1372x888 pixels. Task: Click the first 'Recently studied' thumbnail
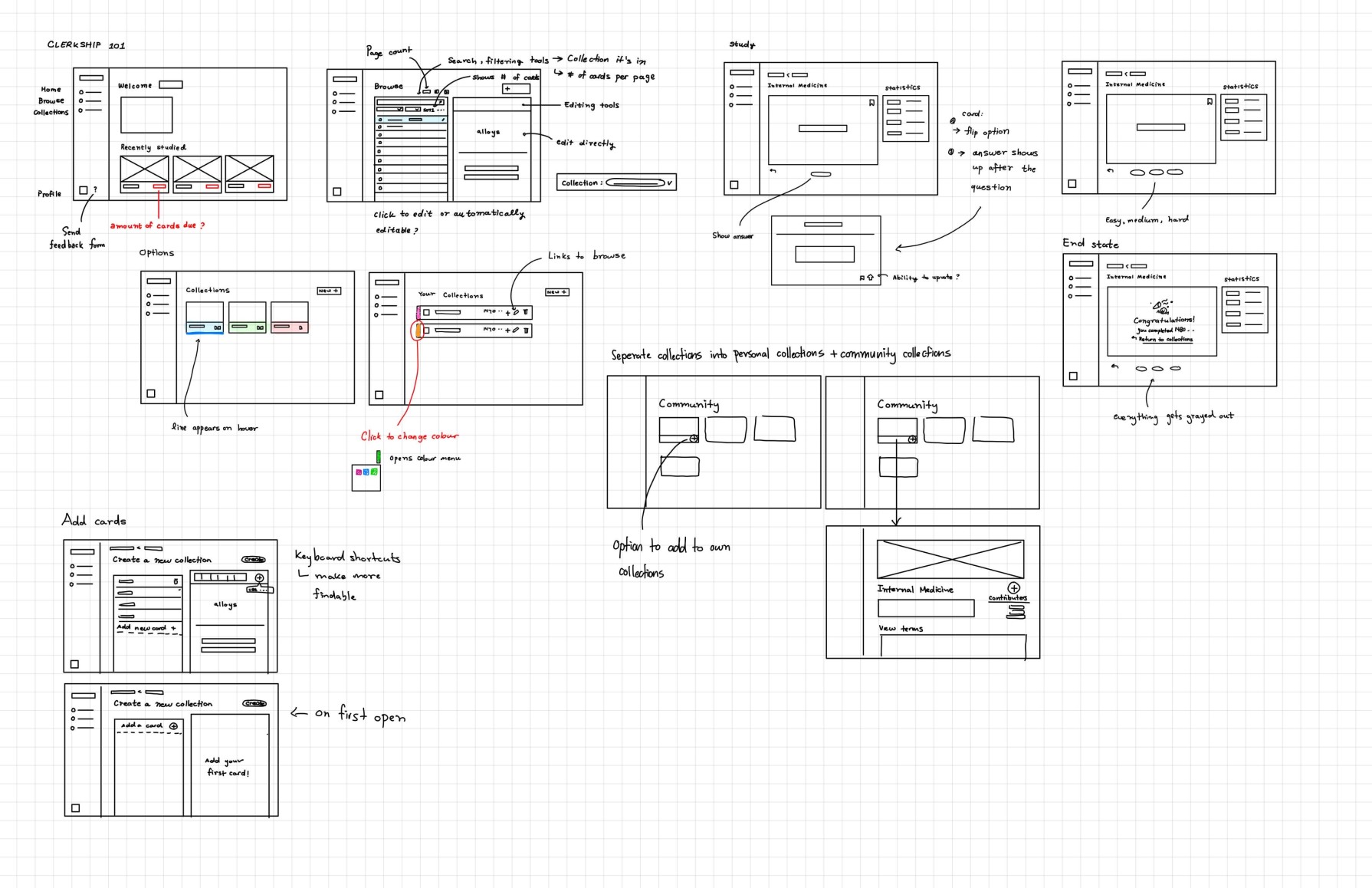pyautogui.click(x=144, y=169)
